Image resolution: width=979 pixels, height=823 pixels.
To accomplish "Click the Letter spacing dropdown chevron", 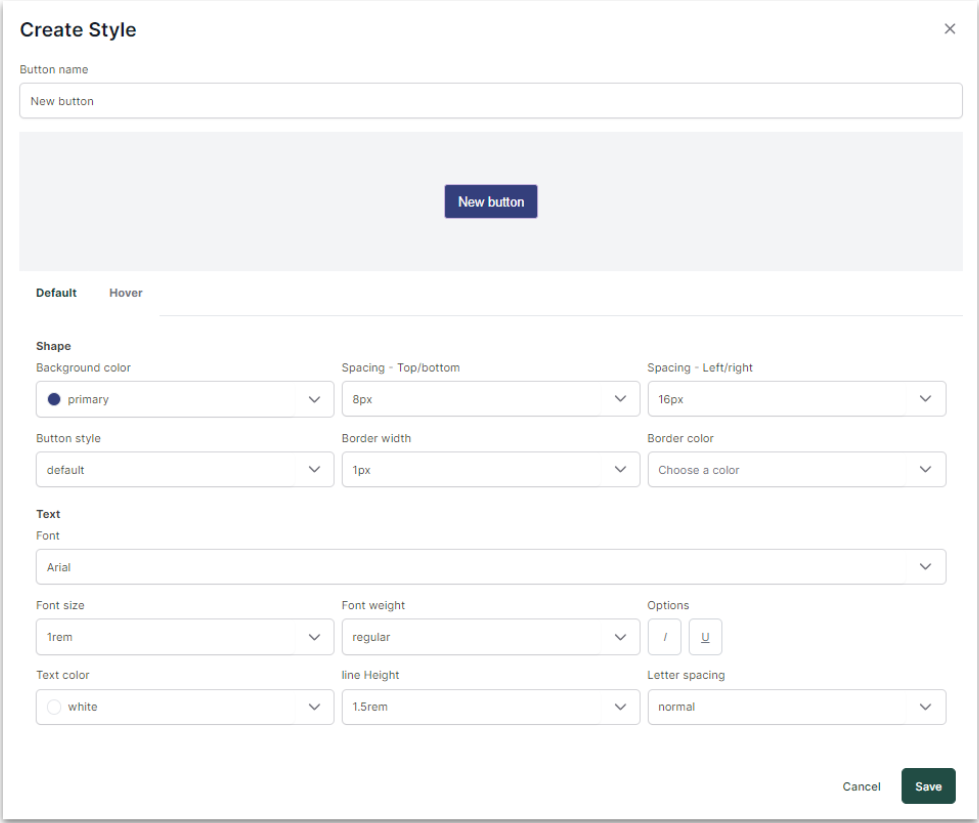I will point(925,707).
